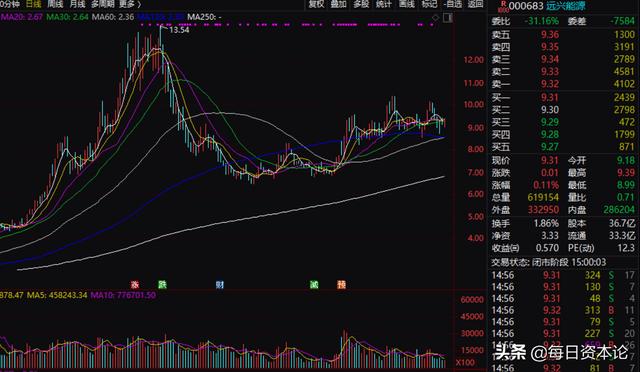Click the 买二 bid row at 9.30
Image resolution: width=640 pixels, height=372 pixels.
[x=563, y=110]
